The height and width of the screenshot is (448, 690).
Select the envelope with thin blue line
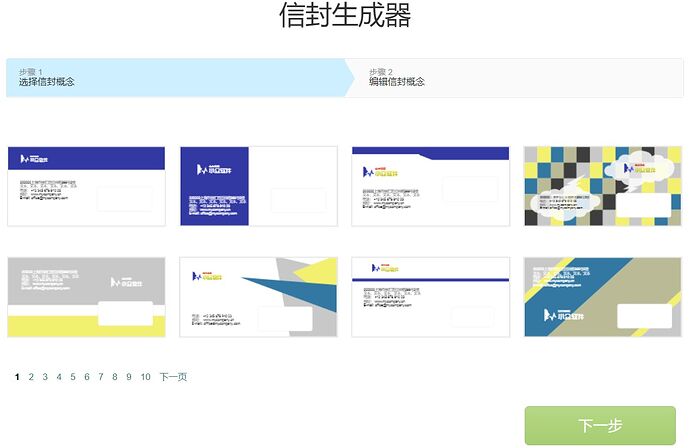[x=430, y=297]
